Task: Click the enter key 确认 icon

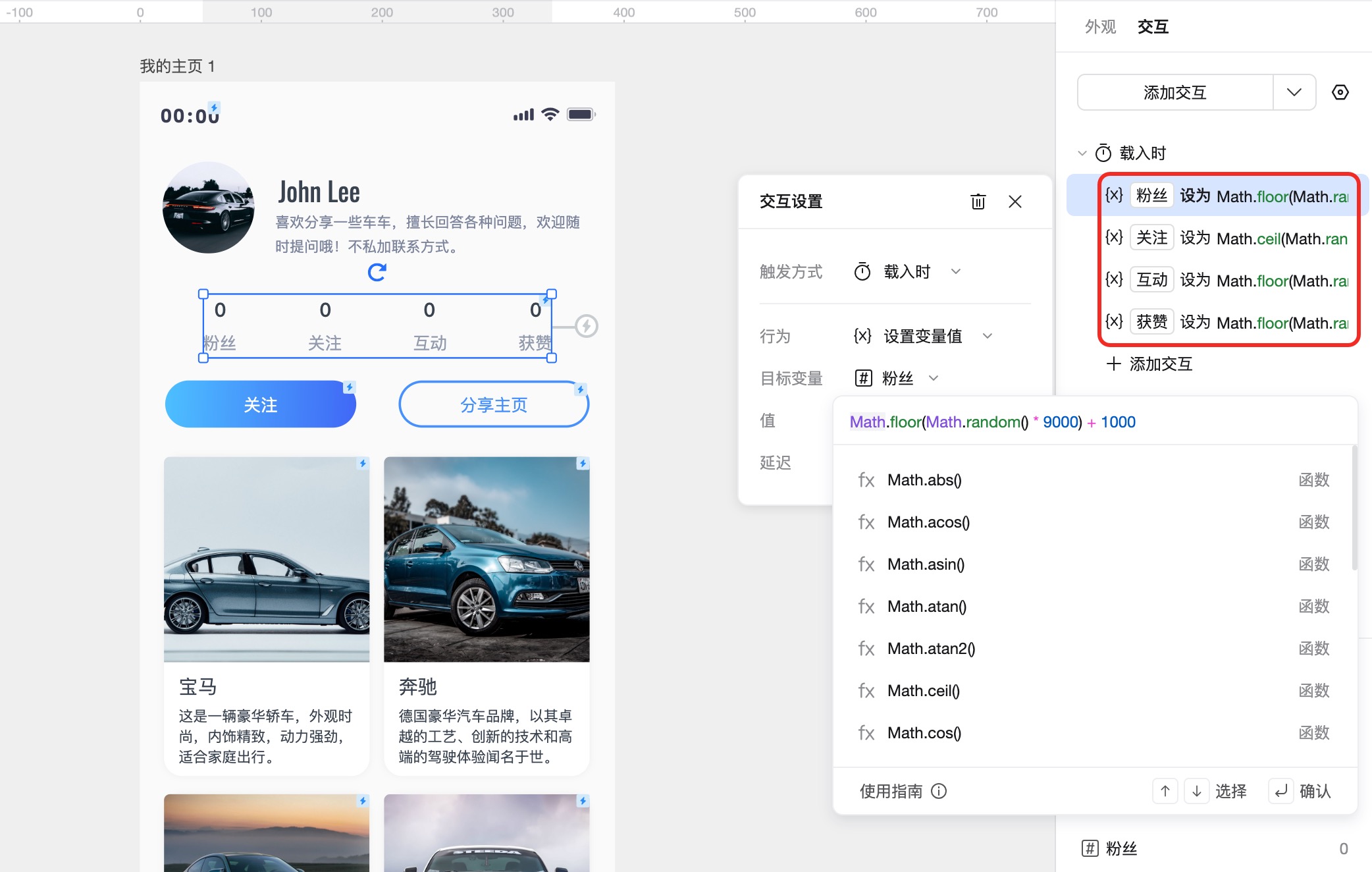Action: pyautogui.click(x=1280, y=791)
